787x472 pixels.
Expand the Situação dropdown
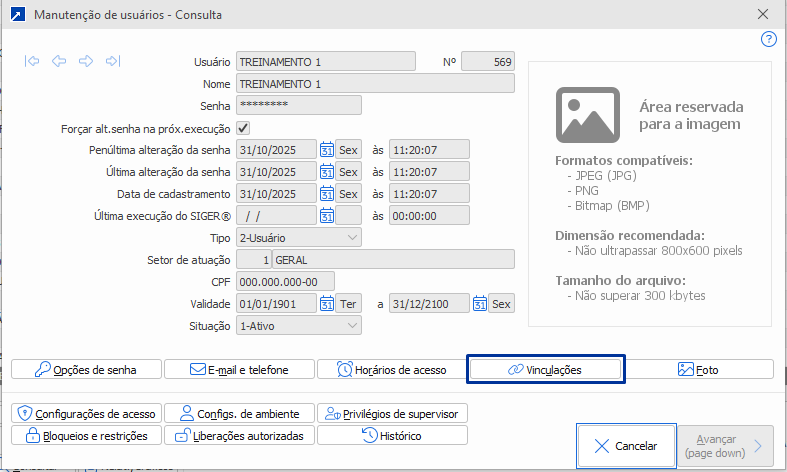tap(351, 326)
